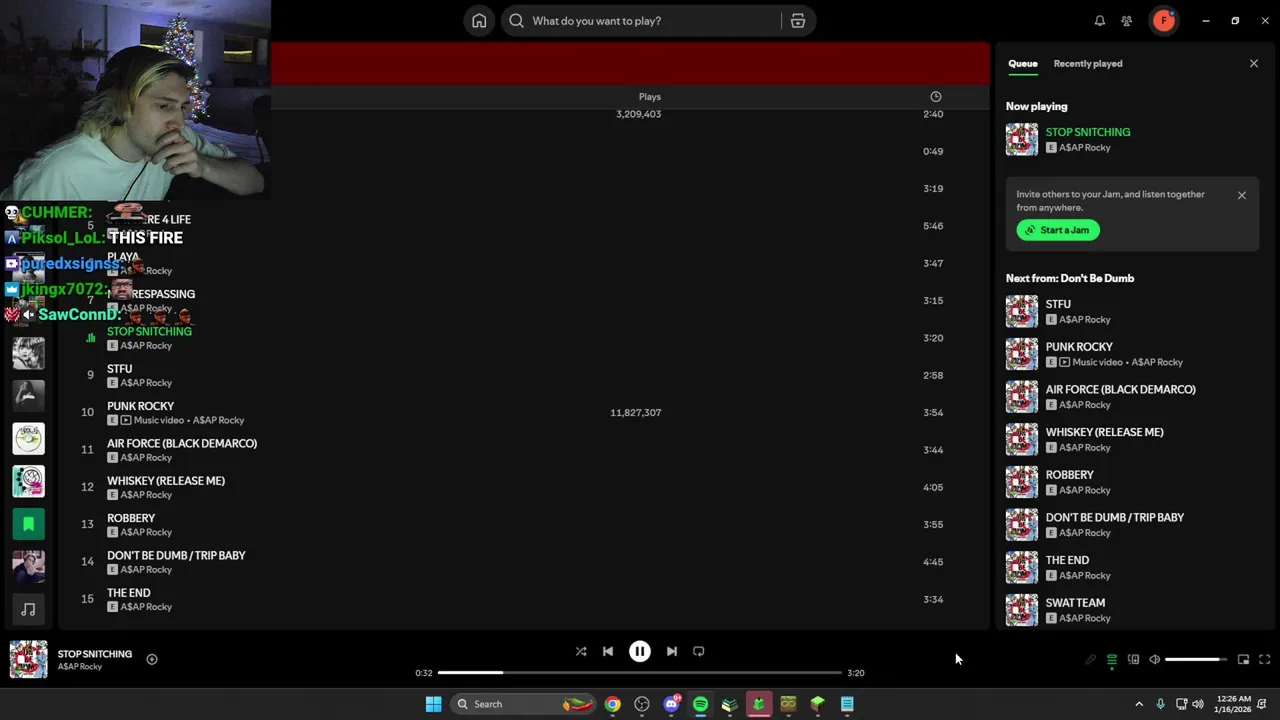This screenshot has height=720, width=1280.
Task: Open the system tray volume icon
Action: click(x=1198, y=704)
